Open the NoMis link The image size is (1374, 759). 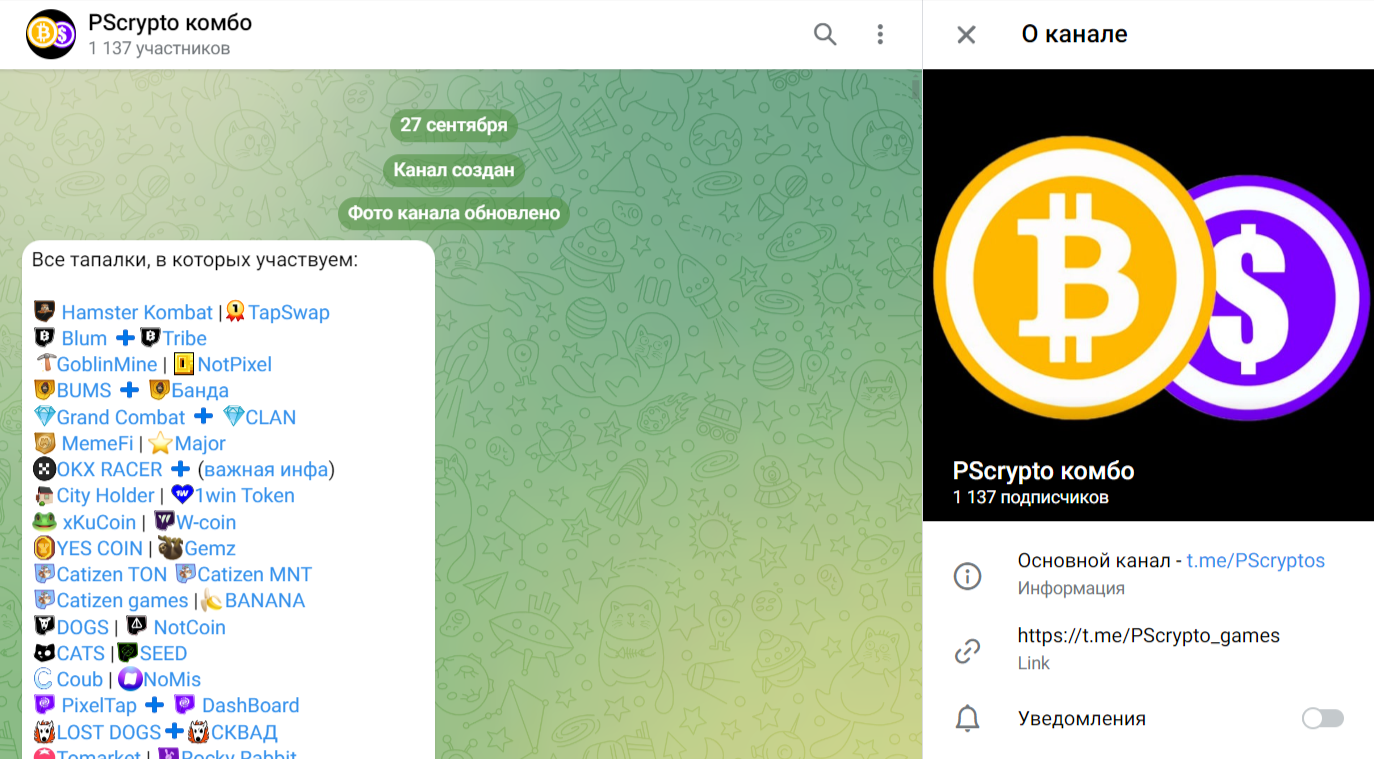pos(172,679)
